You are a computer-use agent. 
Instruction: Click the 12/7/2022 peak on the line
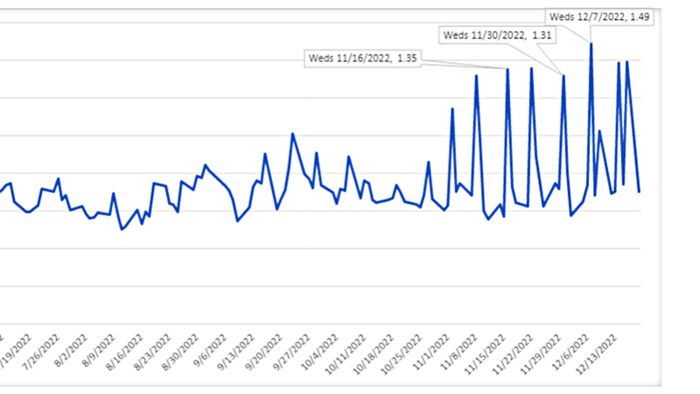592,44
